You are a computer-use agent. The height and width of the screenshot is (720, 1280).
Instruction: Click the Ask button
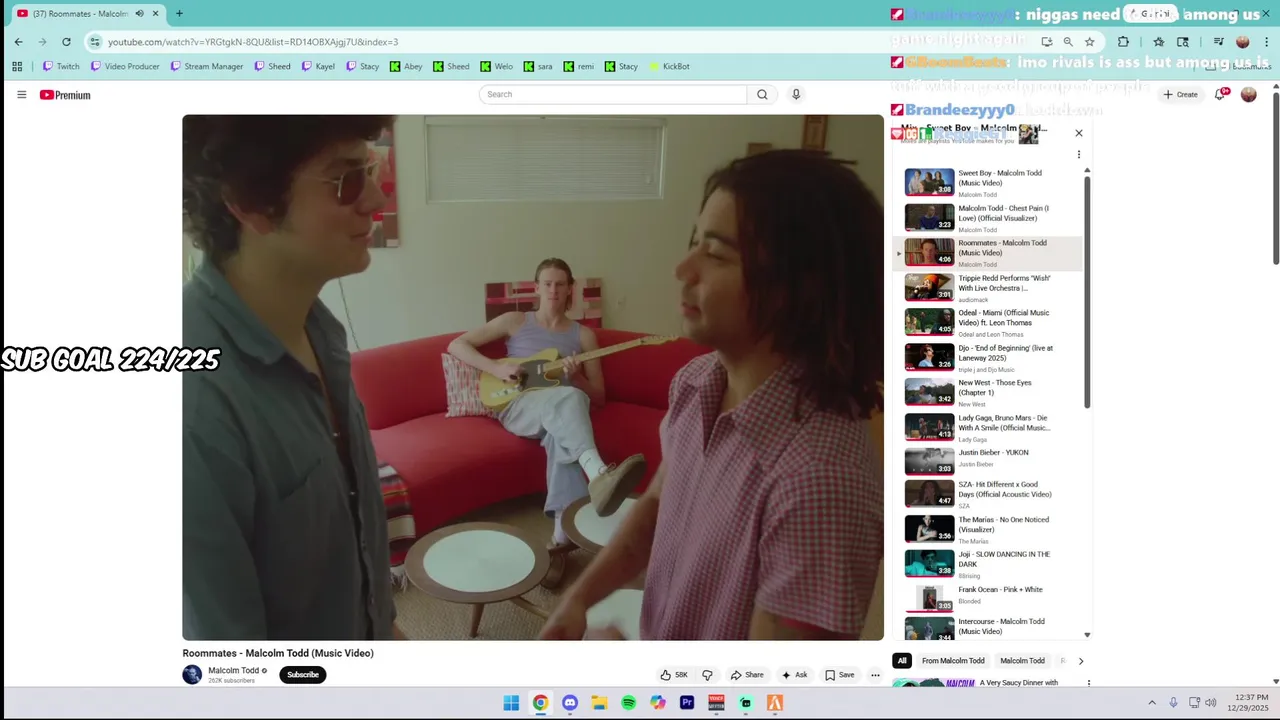point(795,675)
